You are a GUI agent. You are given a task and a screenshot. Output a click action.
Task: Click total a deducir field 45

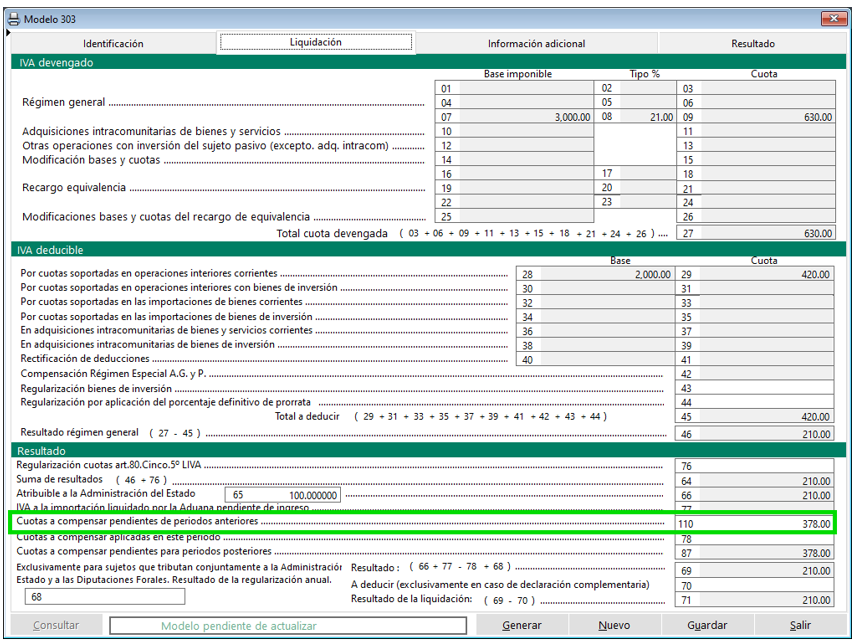754,416
